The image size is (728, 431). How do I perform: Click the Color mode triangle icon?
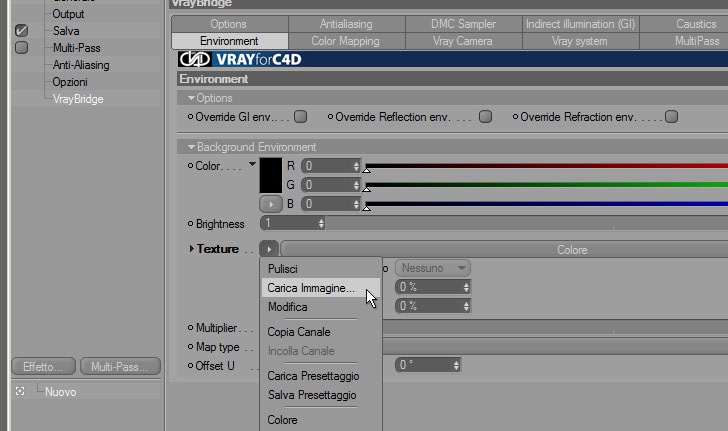coord(252,164)
